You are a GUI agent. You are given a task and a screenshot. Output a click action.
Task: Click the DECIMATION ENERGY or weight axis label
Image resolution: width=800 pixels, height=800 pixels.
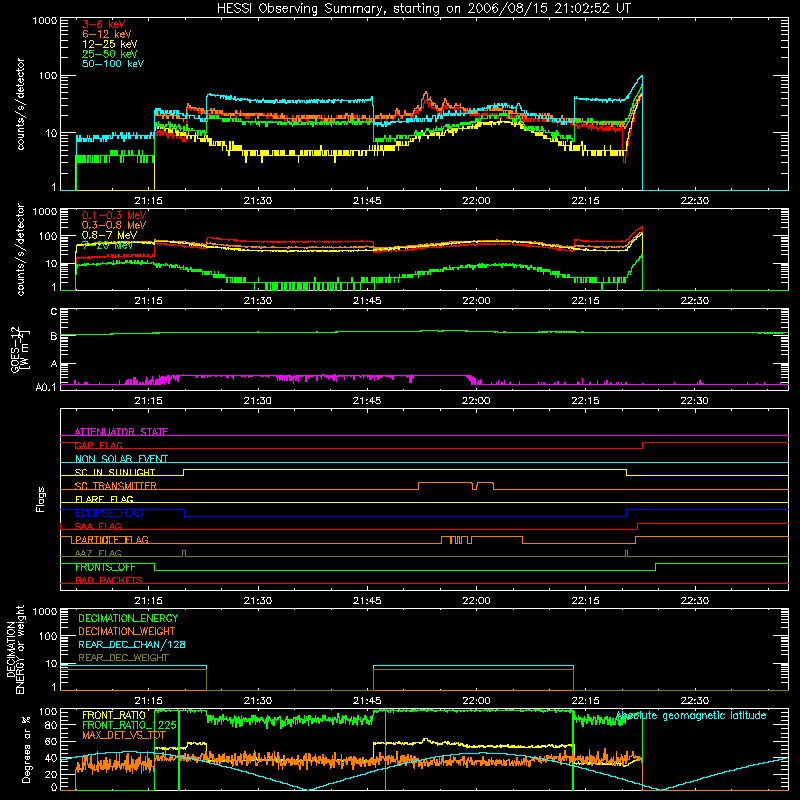click(x=15, y=649)
